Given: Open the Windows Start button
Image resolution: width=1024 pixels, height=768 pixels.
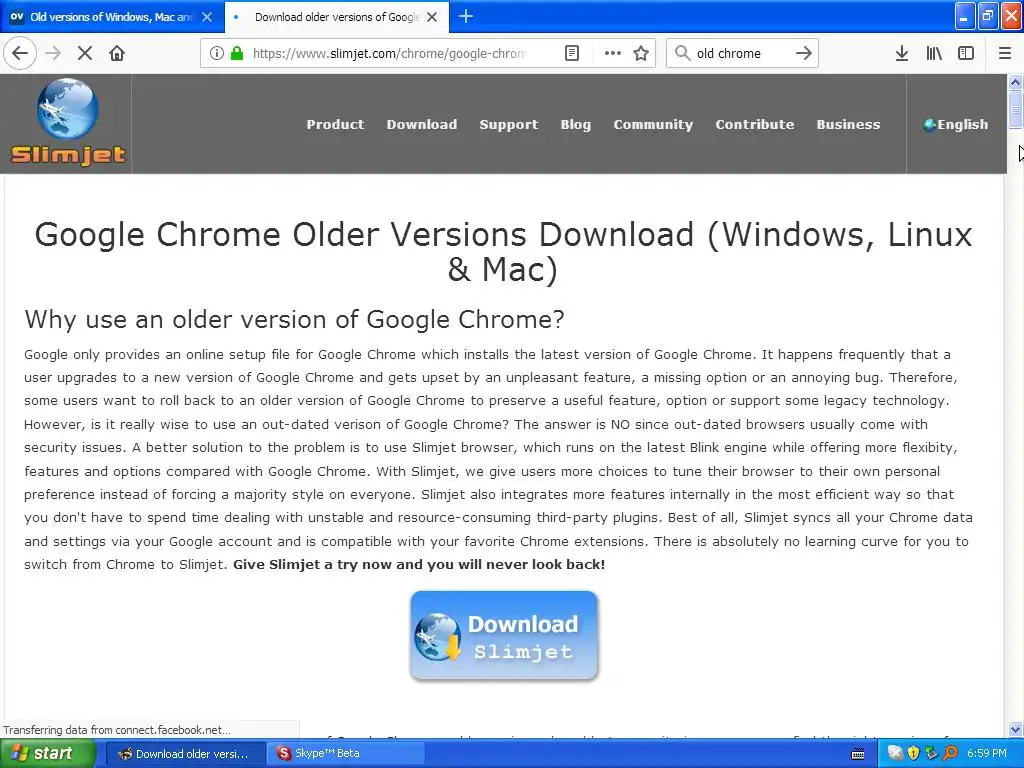Looking at the screenshot, I should (x=46, y=753).
